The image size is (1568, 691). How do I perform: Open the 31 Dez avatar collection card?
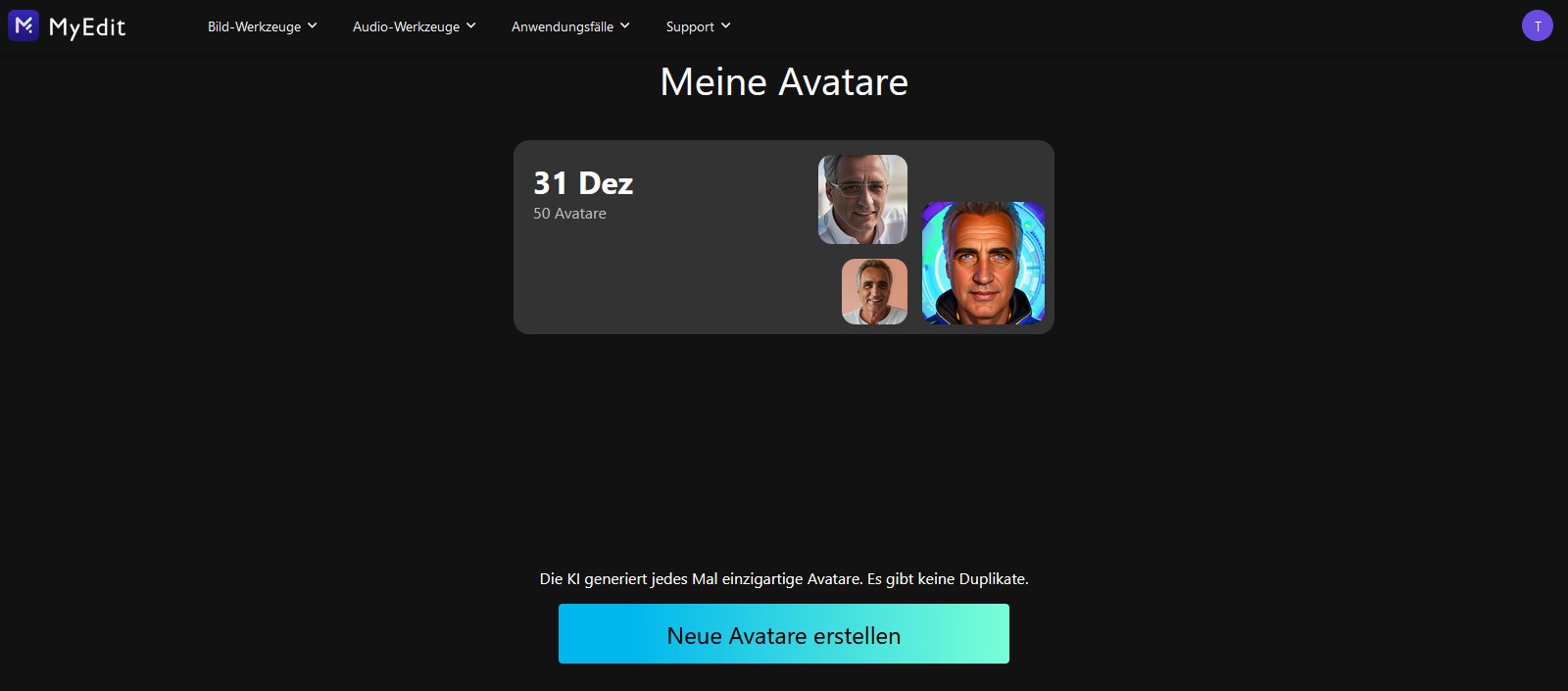point(784,237)
